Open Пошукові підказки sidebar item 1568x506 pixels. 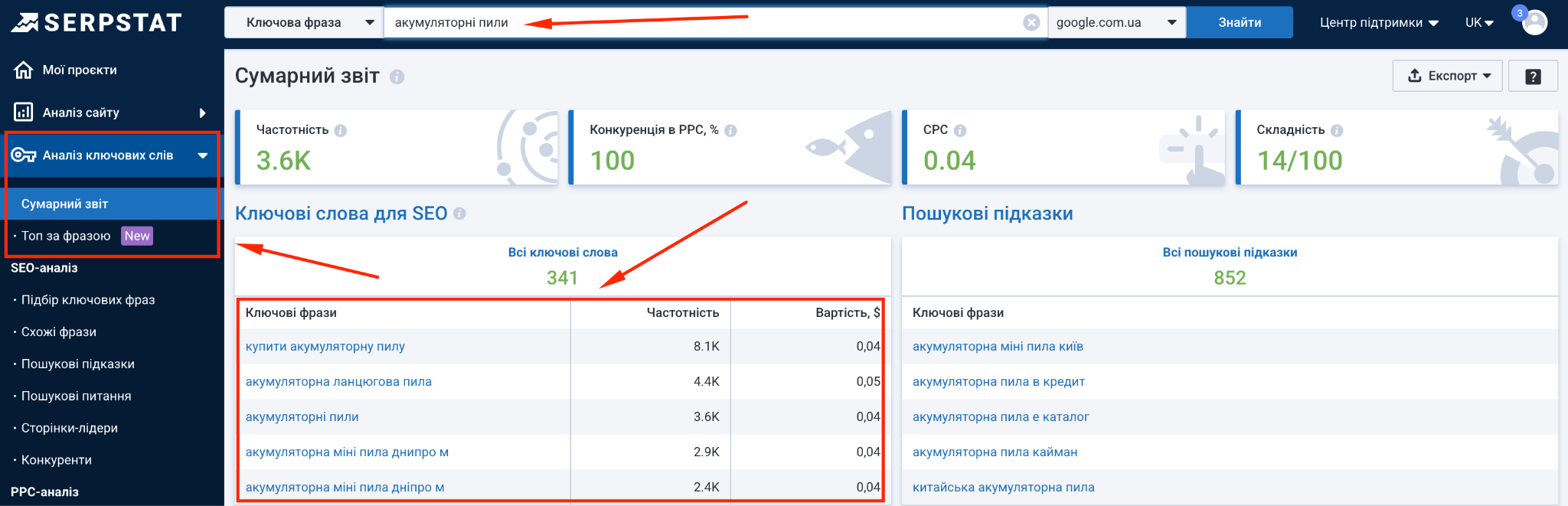coord(78,364)
